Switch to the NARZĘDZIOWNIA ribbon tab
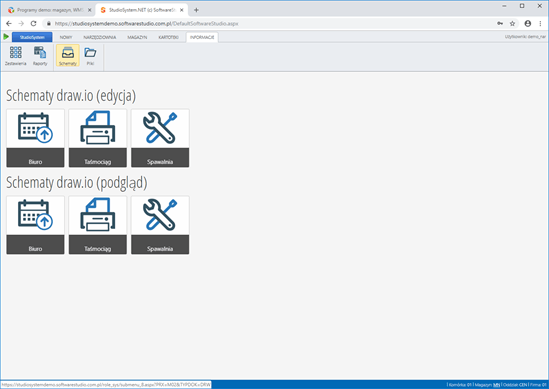Image resolution: width=549 pixels, height=389 pixels. [99, 37]
